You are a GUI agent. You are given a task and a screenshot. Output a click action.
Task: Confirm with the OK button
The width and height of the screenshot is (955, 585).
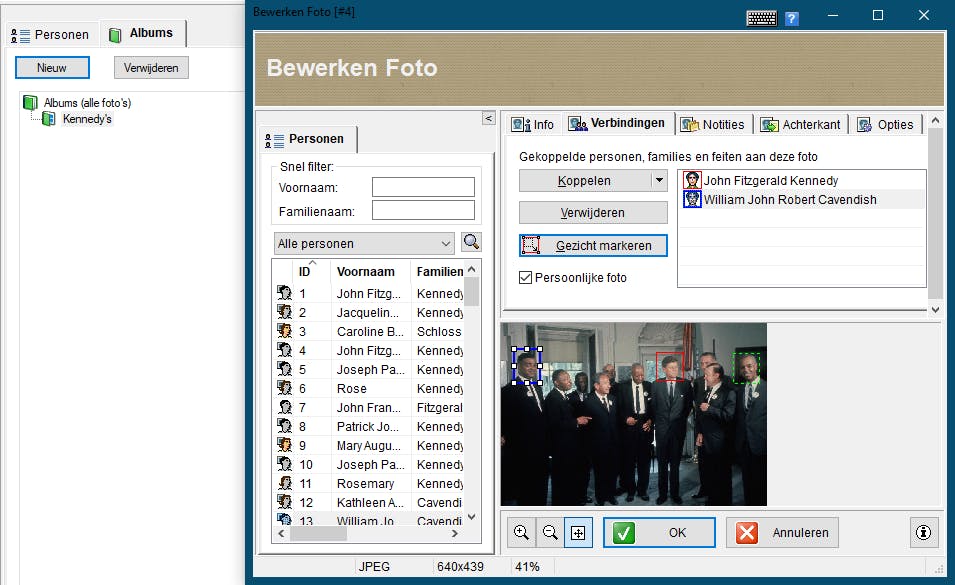coord(660,533)
